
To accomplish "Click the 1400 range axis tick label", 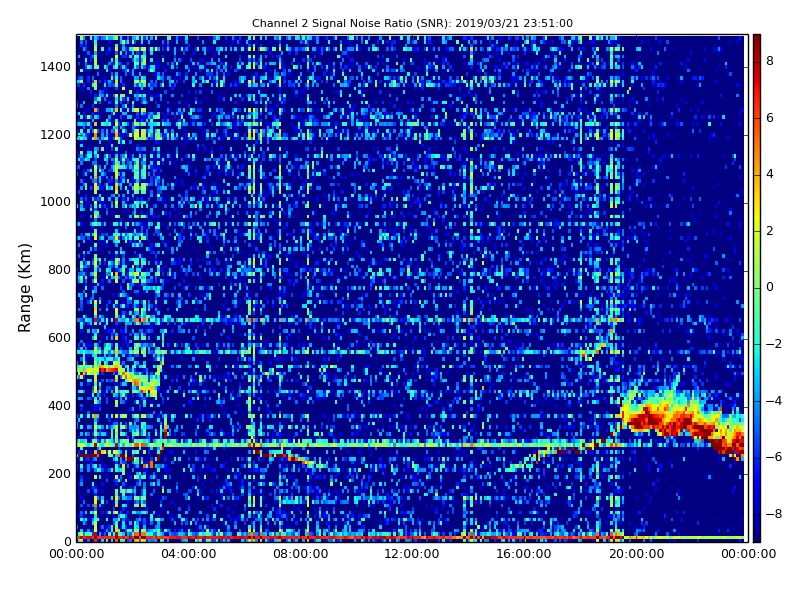I will (56, 67).
